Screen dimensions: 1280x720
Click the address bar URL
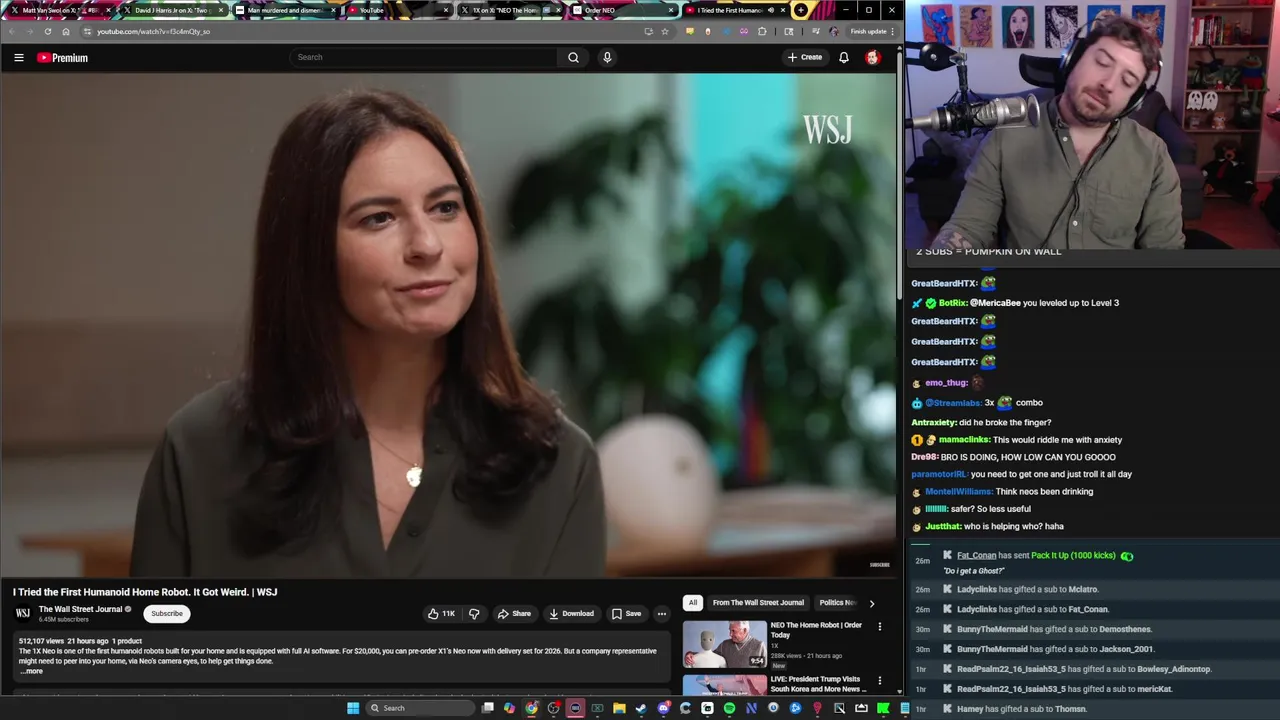pos(153,31)
